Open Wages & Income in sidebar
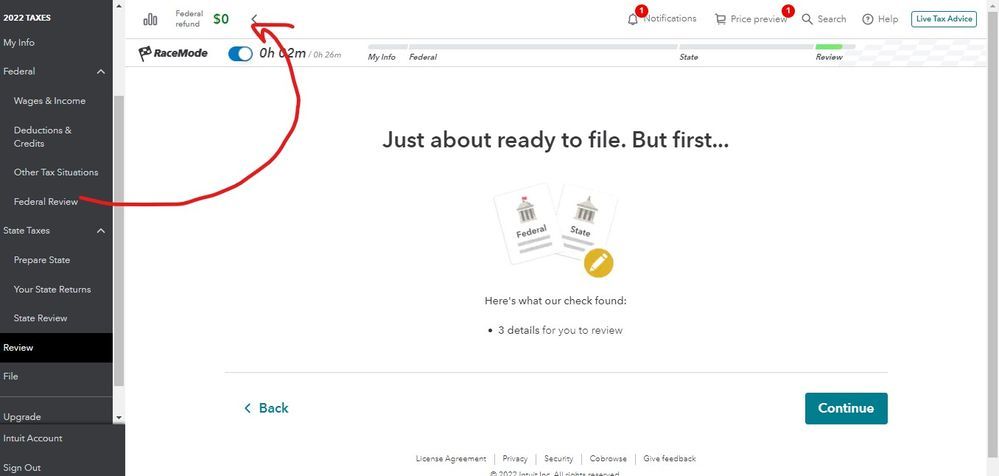Image resolution: width=999 pixels, height=476 pixels. 49,101
